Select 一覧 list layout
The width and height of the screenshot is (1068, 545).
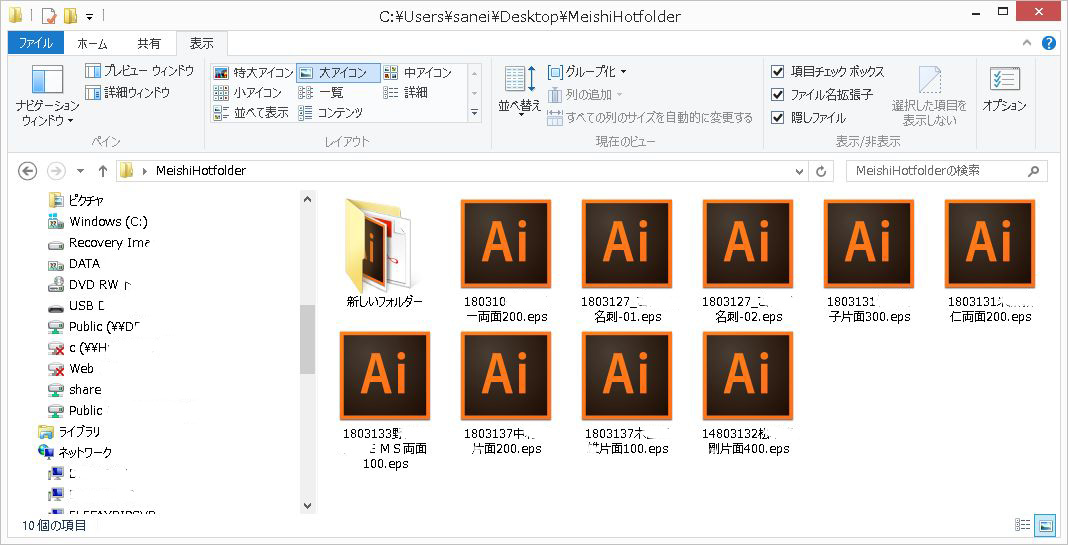pyautogui.click(x=321, y=93)
